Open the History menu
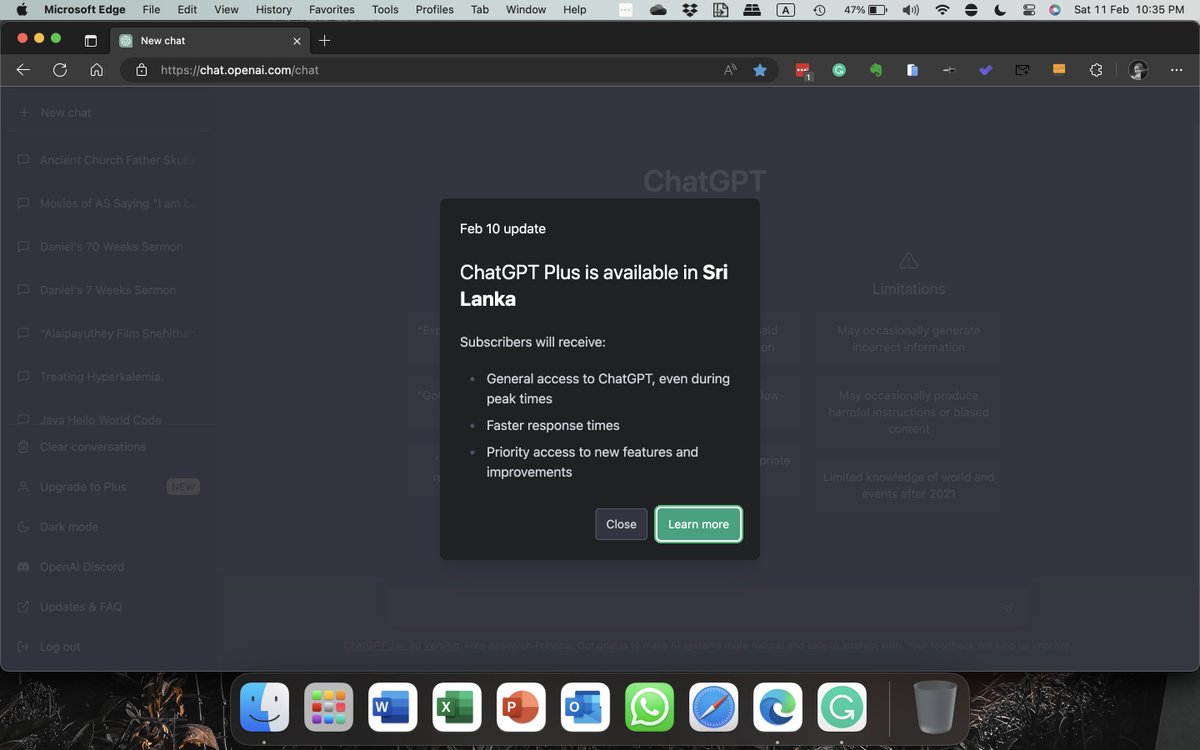Screen dimensions: 1200x750 pyautogui.click(x=273, y=9)
